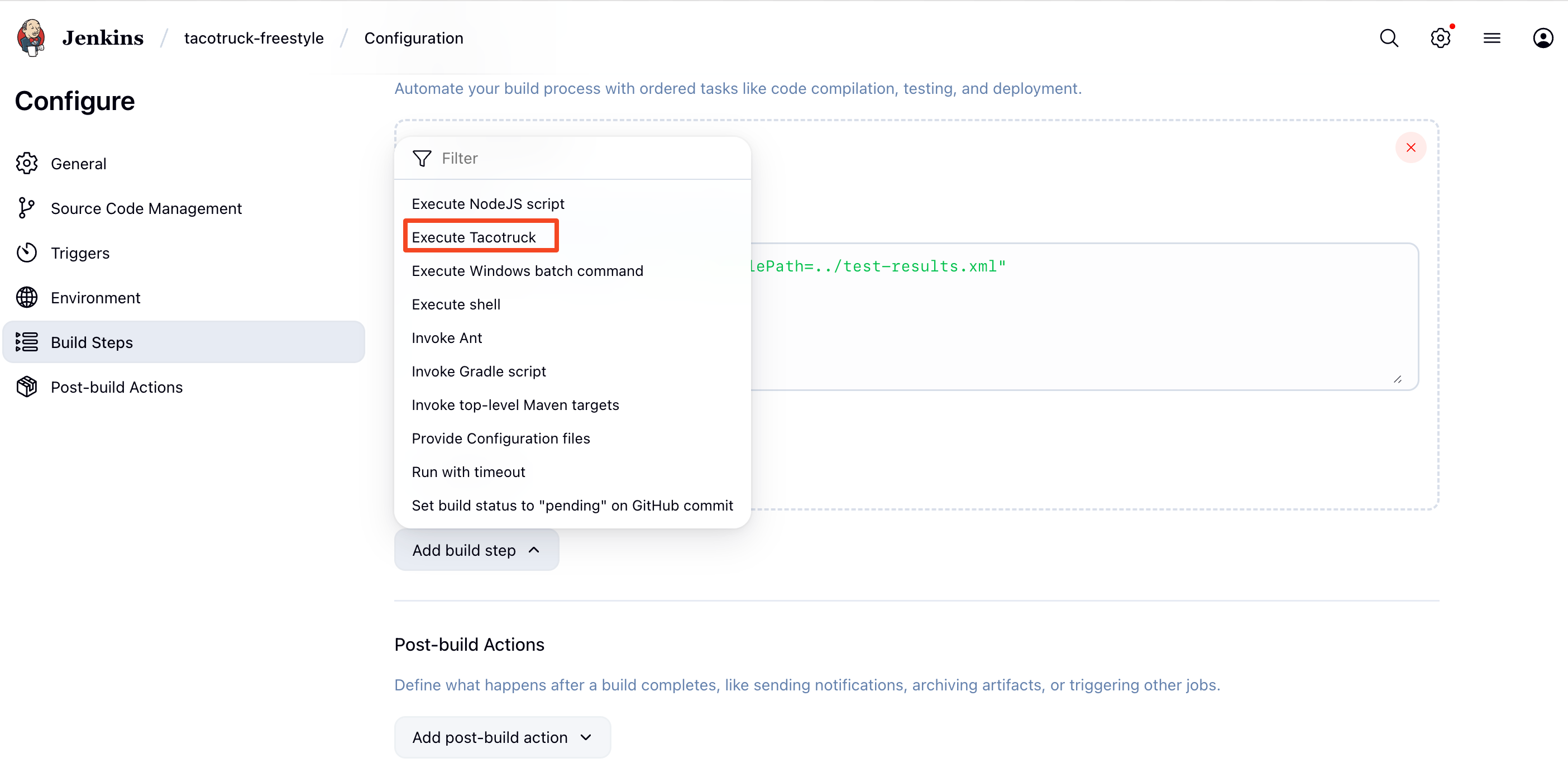The height and width of the screenshot is (782, 1568).
Task: Collapse the Add build step dropdown
Action: [x=476, y=550]
